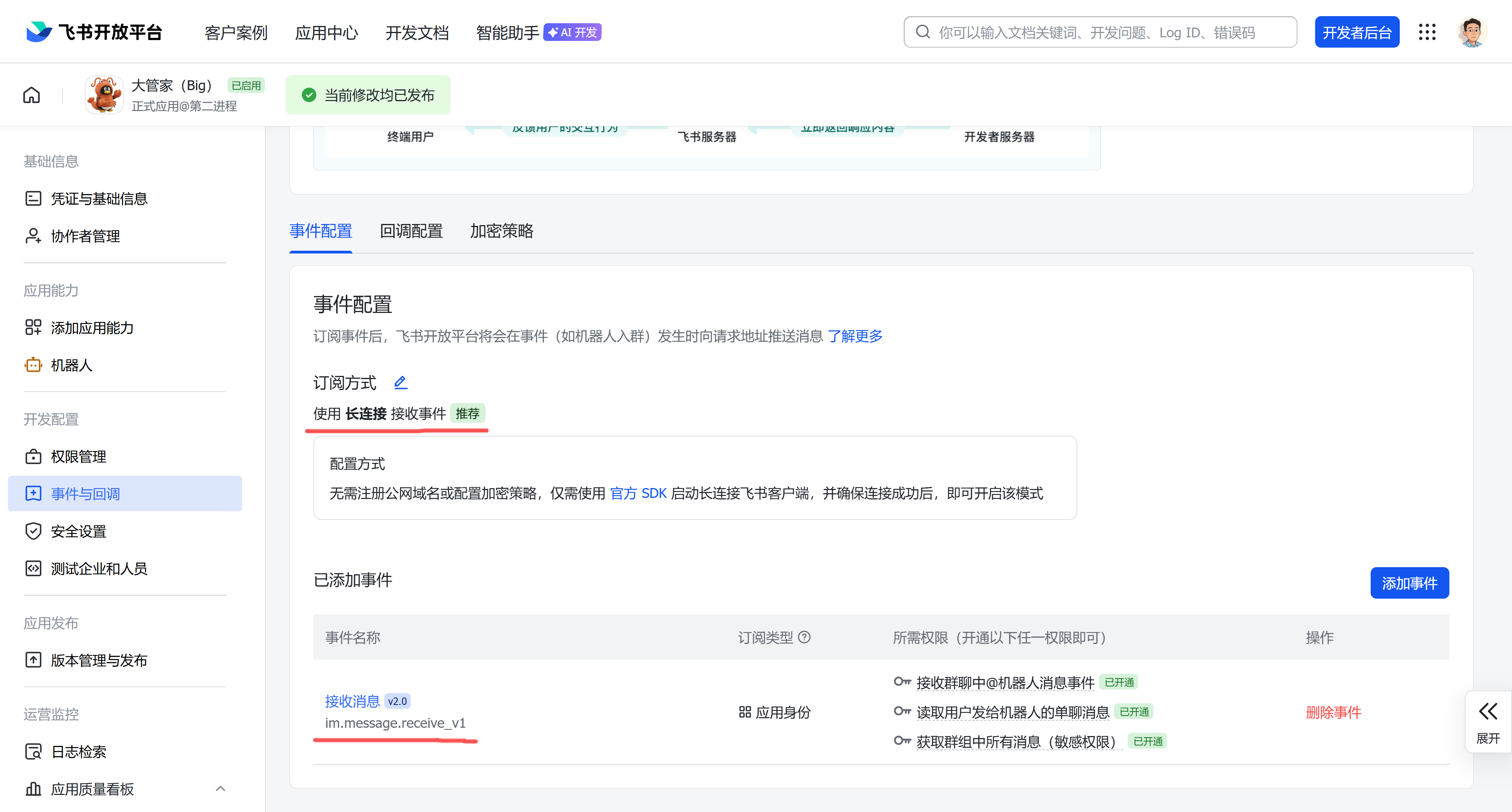This screenshot has width=1512, height=812.
Task: Click the 凭证与基础信息 sidebar icon
Action: [x=33, y=198]
